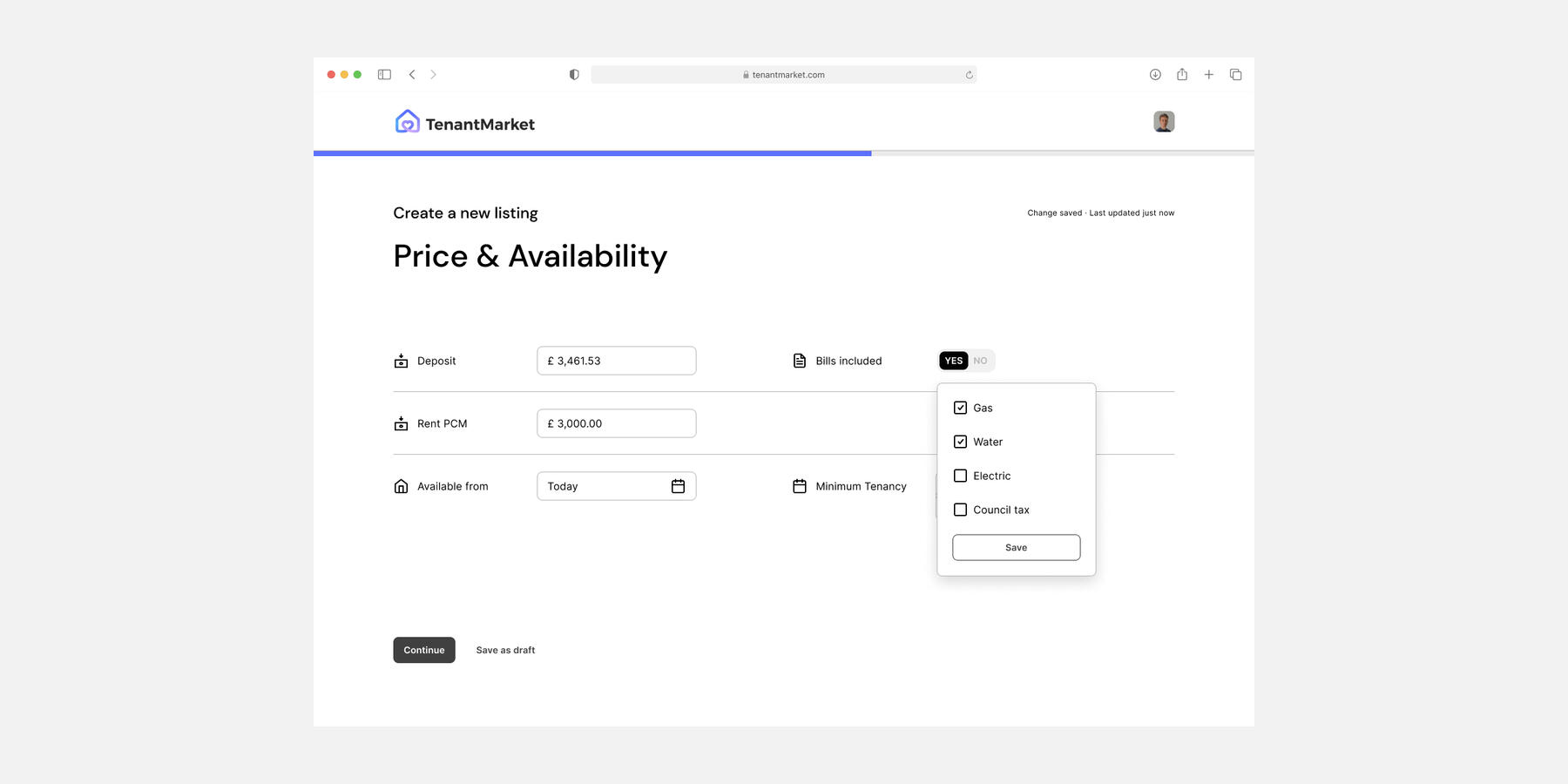
Task: Open the browser tab overview
Action: click(x=1235, y=74)
